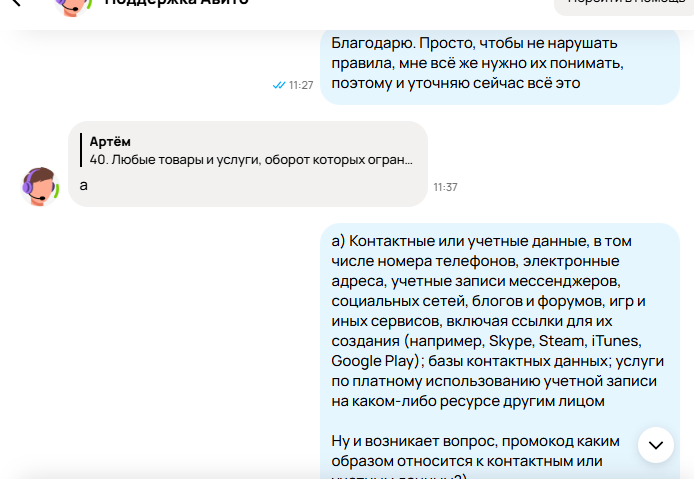Image resolution: width=694 pixels, height=487 pixels.
Task: Jump to latest messages with the down chevron
Action: coord(656,445)
